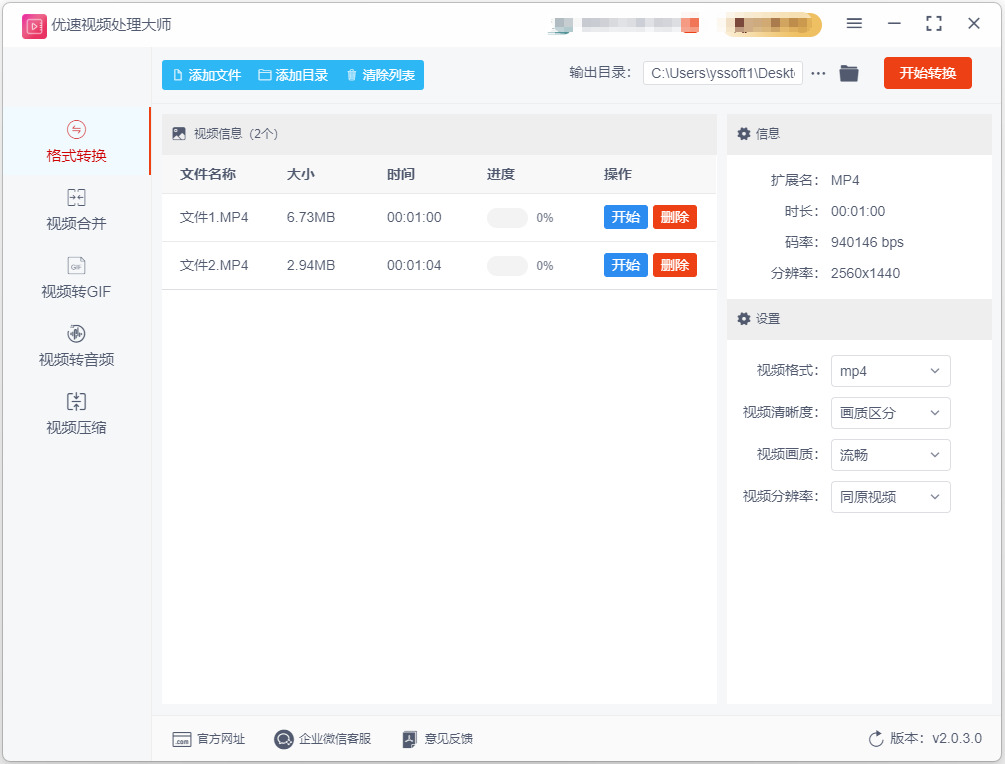Viewport: 1005px width, 764px height.
Task: Open the 视频分辨率 同原视频 dropdown
Action: [890, 497]
